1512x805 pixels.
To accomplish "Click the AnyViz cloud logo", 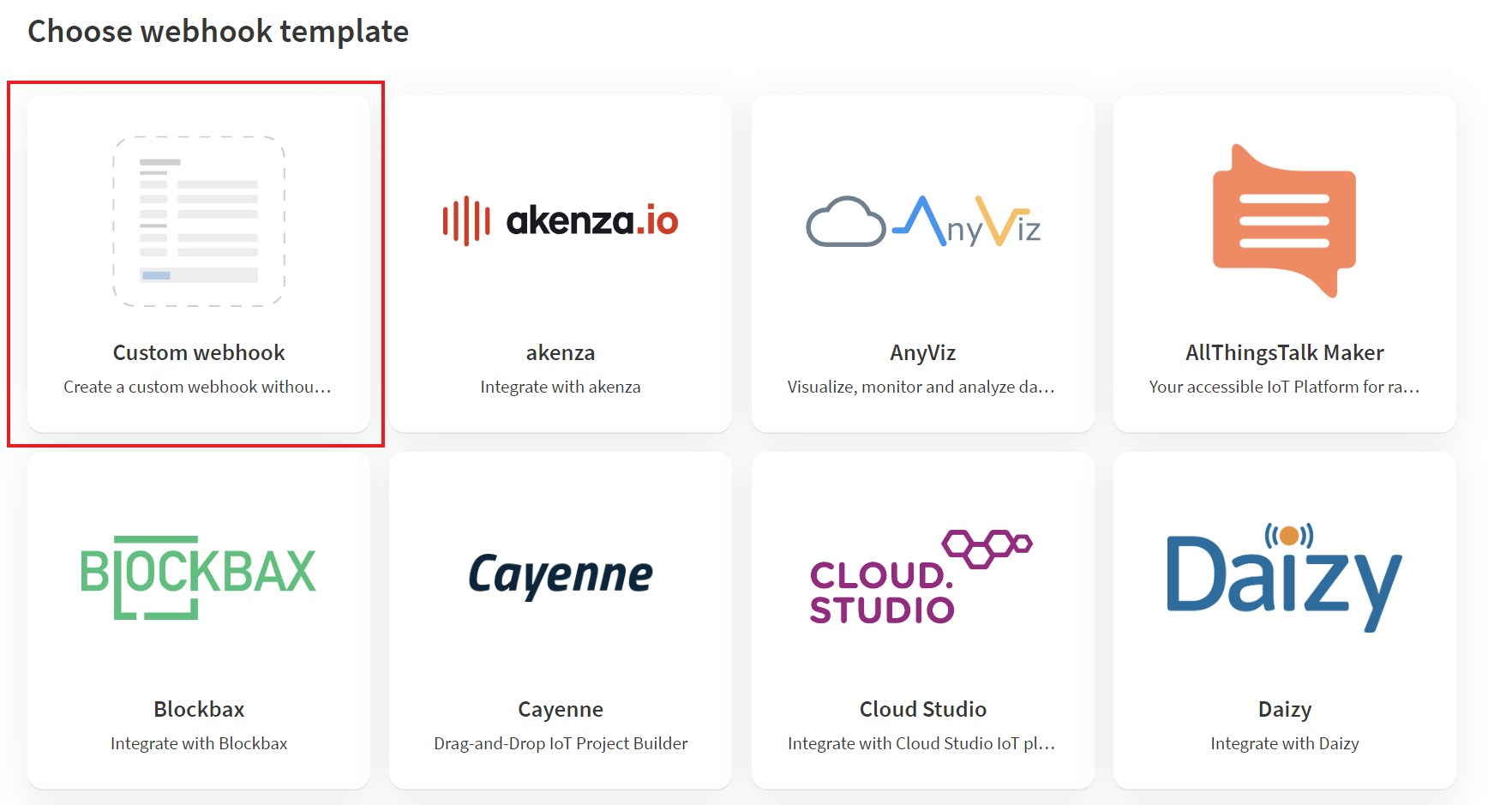I will (x=923, y=221).
